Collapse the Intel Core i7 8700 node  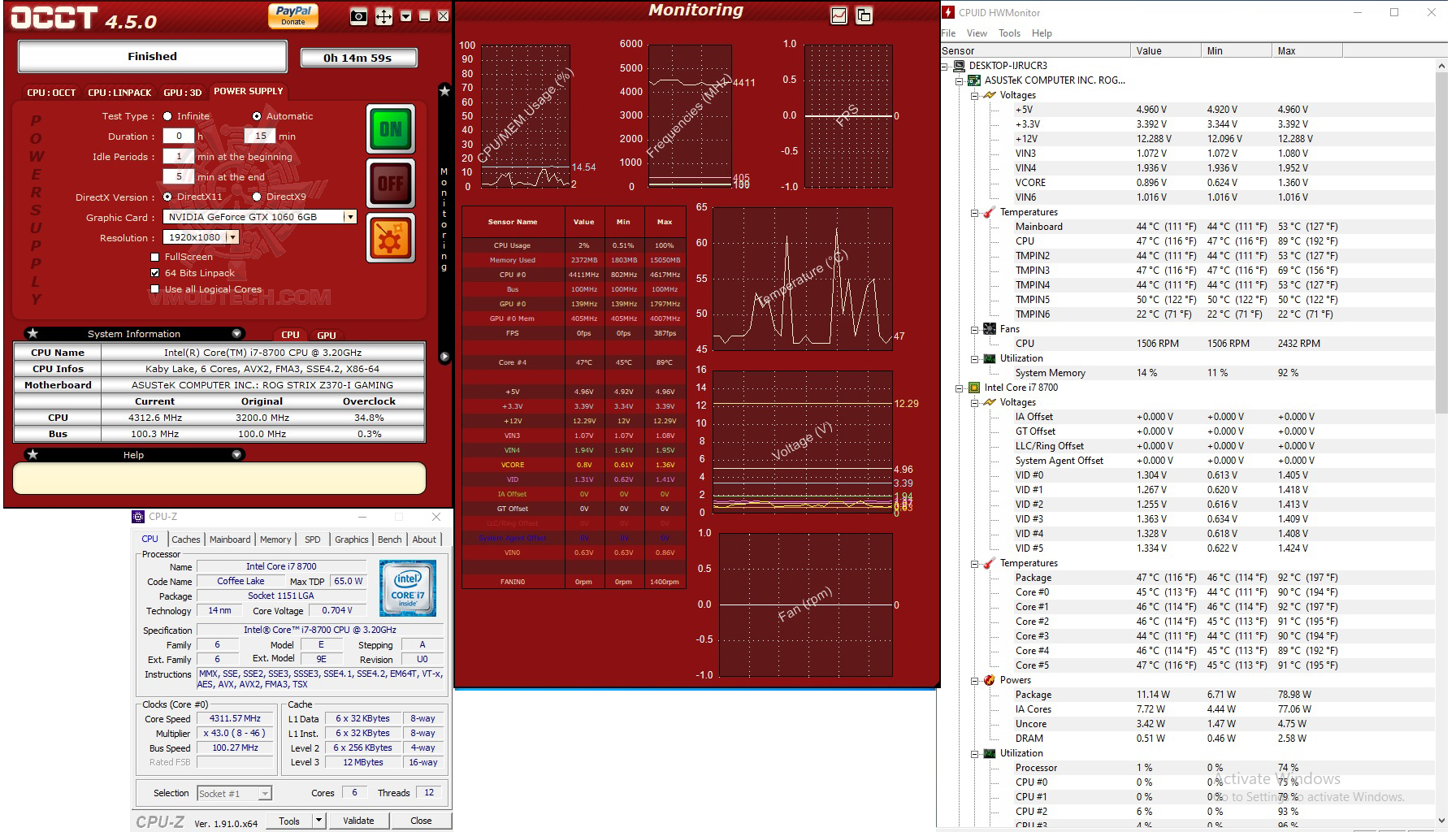pyautogui.click(x=960, y=388)
